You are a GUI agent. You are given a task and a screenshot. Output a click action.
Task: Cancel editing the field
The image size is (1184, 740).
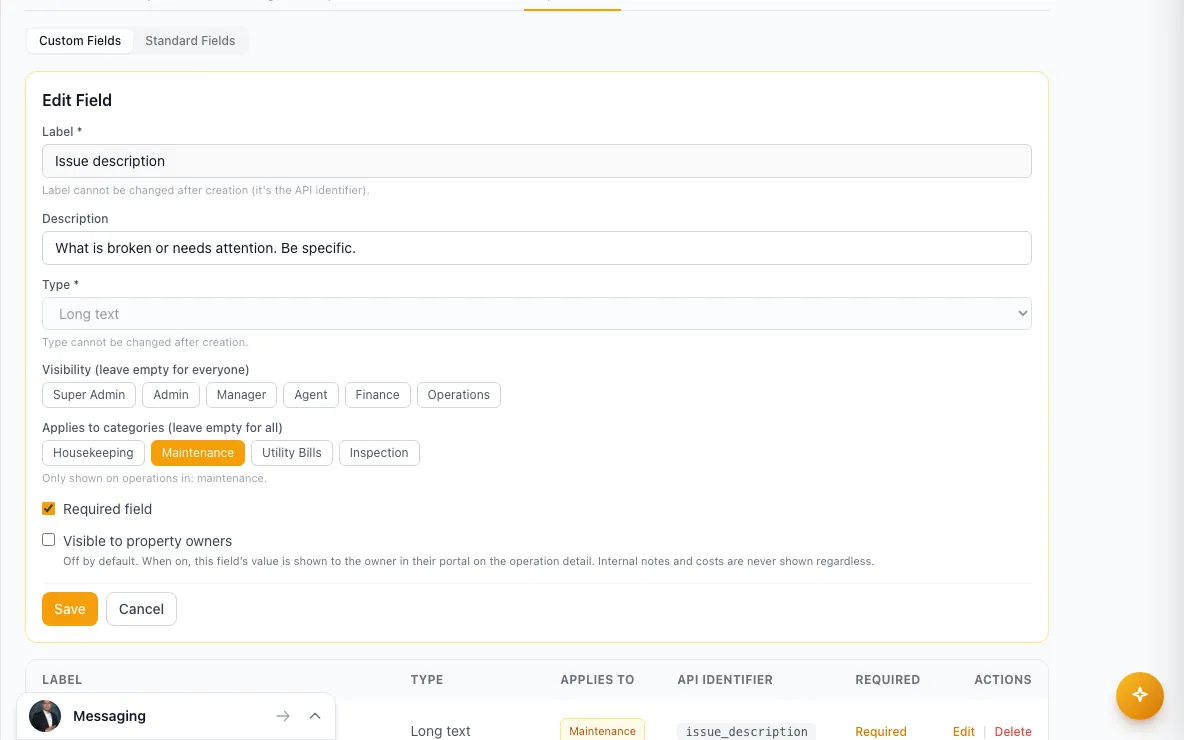pos(141,609)
